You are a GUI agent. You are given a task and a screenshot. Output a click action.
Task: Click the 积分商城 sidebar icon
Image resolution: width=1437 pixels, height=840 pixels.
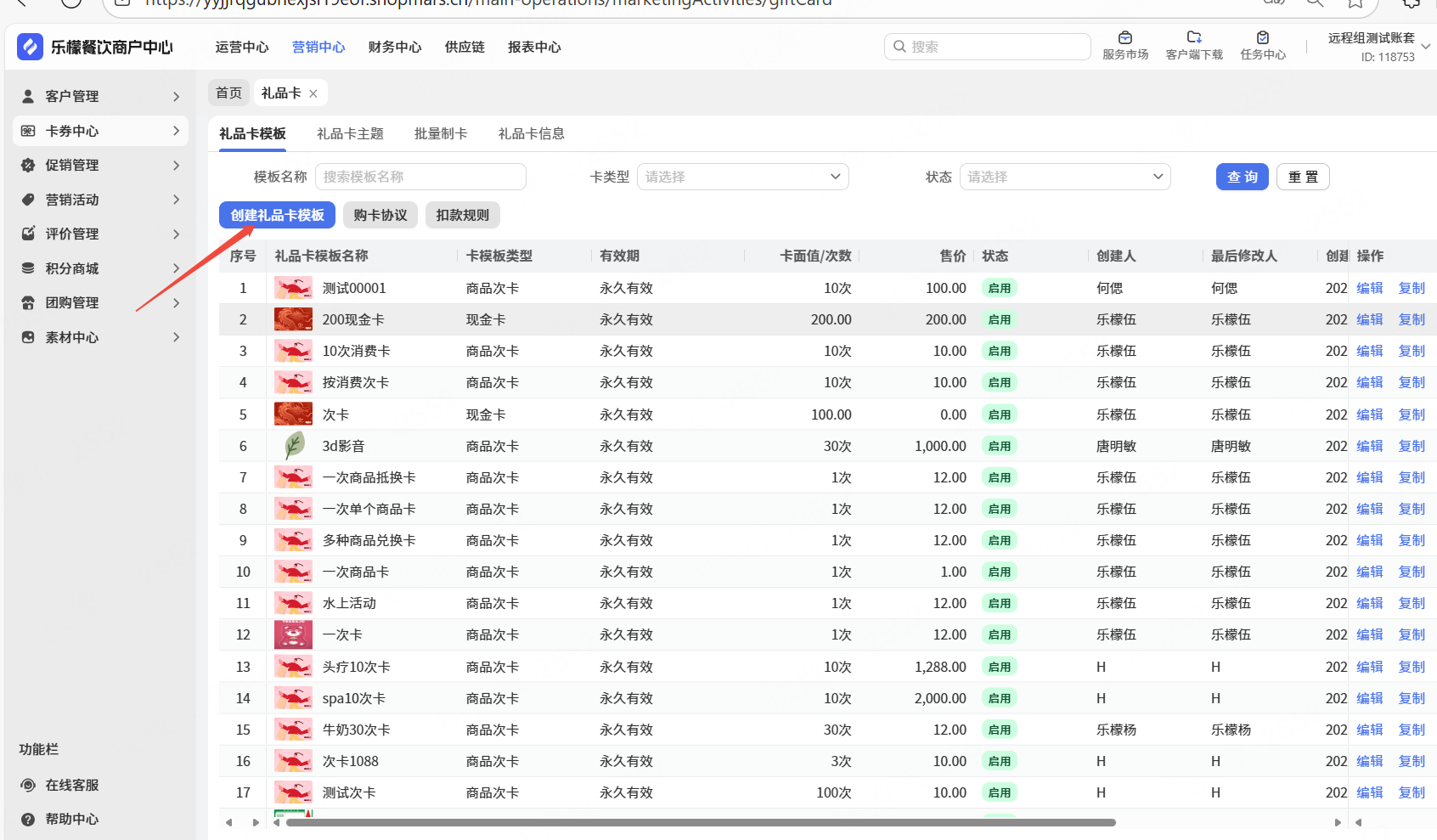click(28, 268)
